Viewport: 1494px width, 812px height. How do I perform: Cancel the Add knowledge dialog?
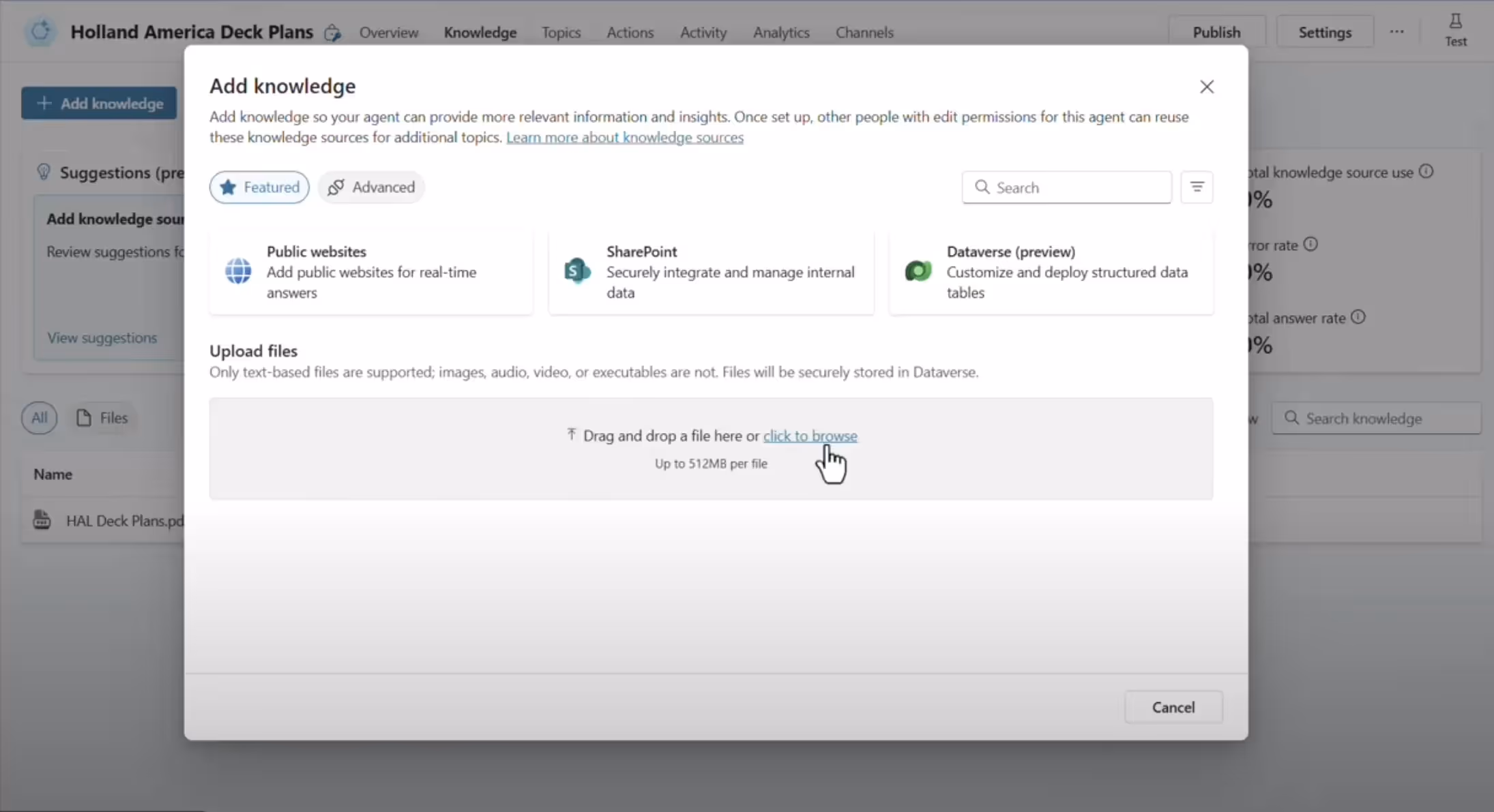pos(1173,707)
